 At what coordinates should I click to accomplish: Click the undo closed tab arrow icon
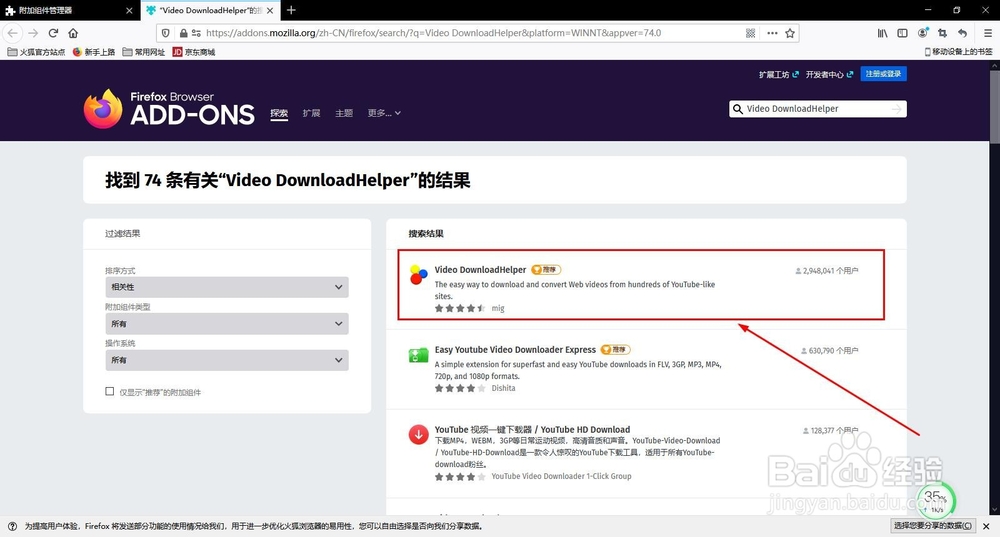[962, 33]
